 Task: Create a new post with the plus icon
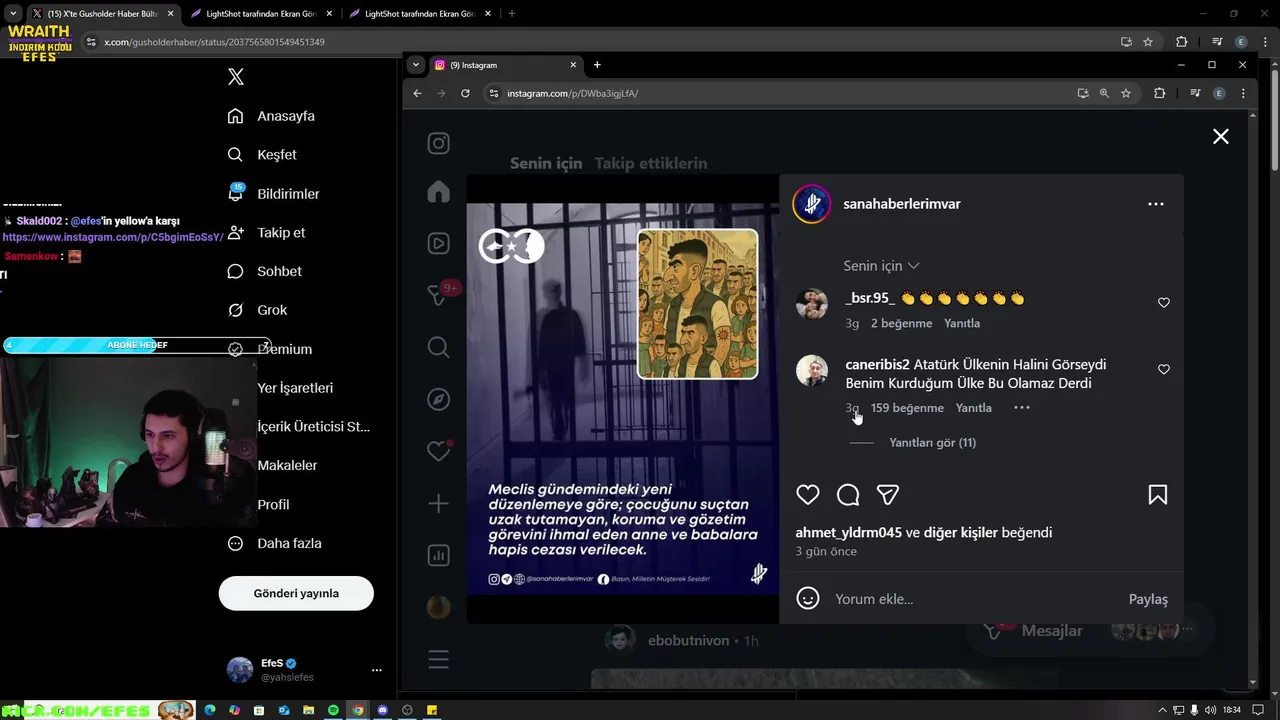(x=439, y=503)
